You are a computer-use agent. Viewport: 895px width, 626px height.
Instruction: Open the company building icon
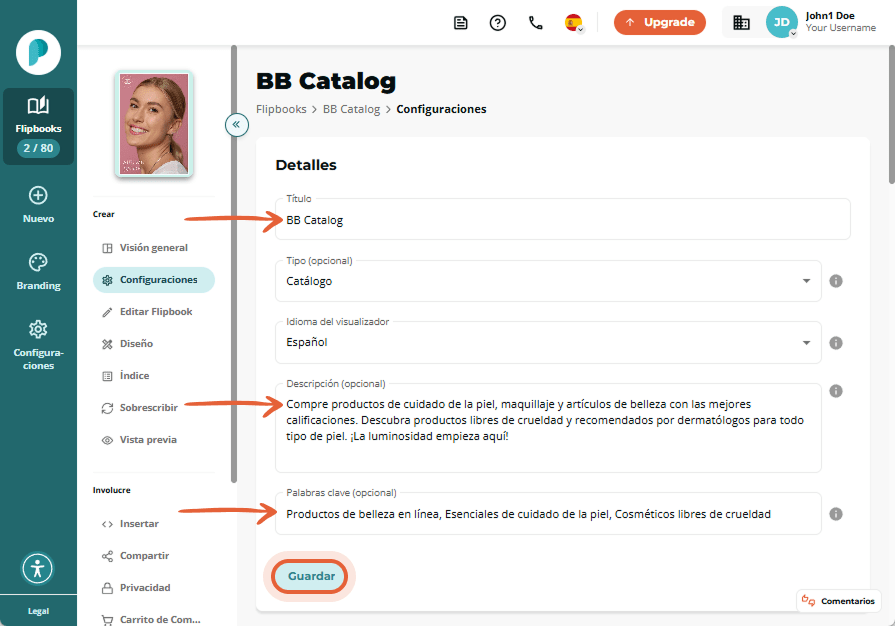coord(741,23)
